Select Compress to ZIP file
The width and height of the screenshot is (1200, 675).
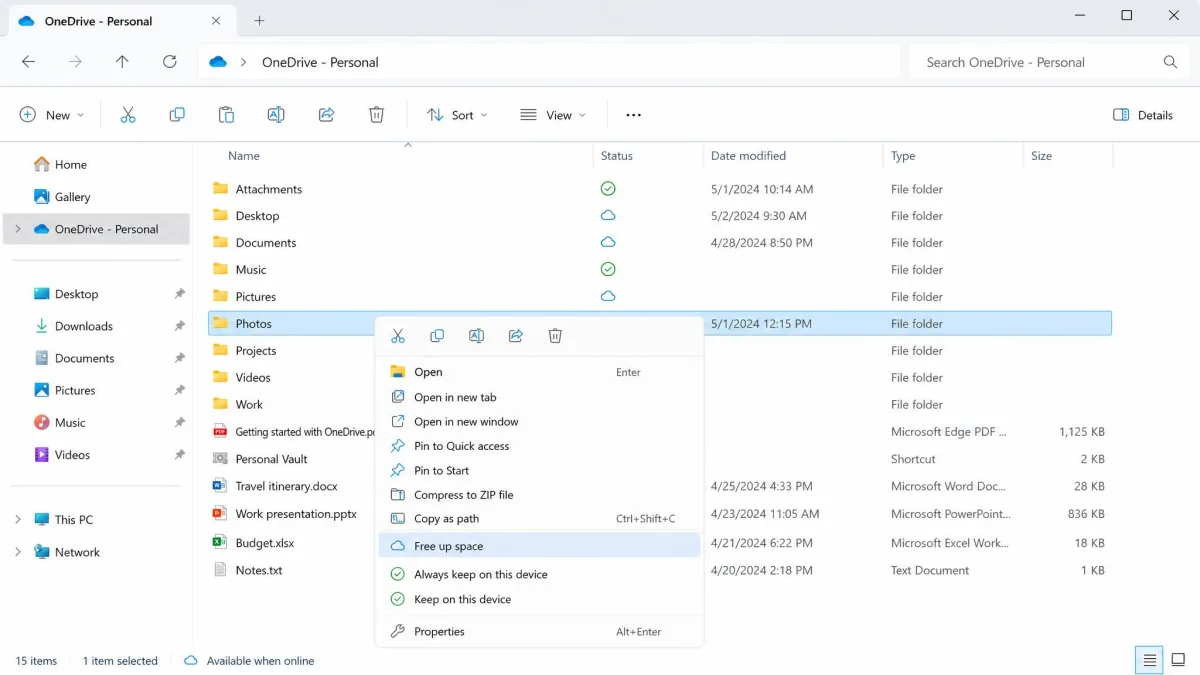pyautogui.click(x=539, y=495)
